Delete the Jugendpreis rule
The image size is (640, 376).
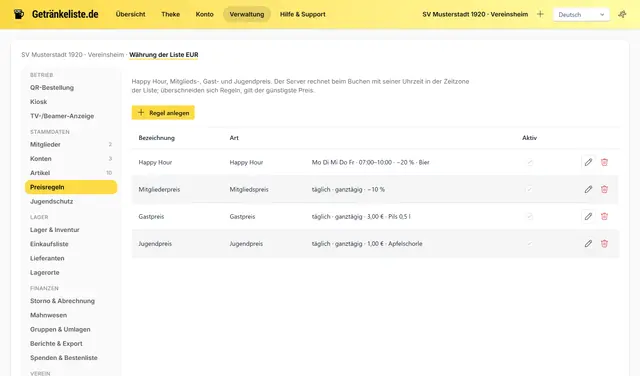(604, 244)
